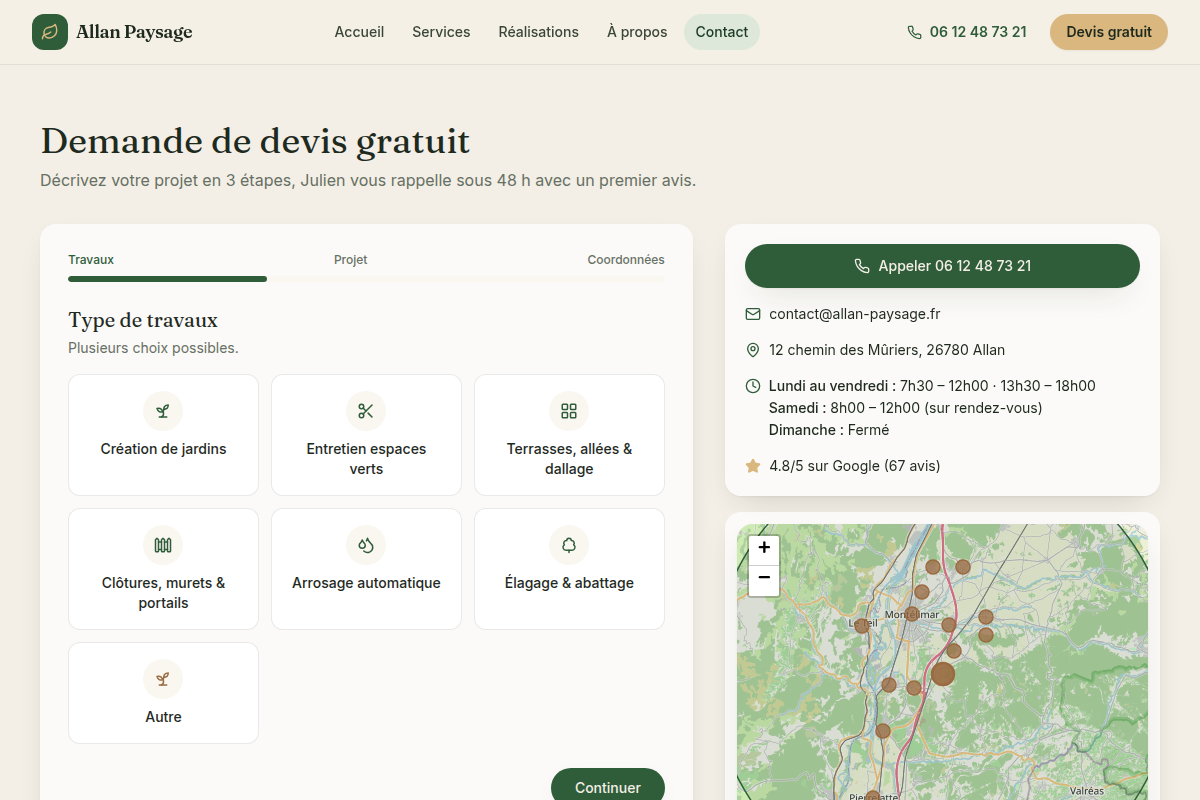The image size is (1200, 800).
Task: Click the Appeler 06 12 48 73 21 button
Action: pyautogui.click(x=942, y=266)
